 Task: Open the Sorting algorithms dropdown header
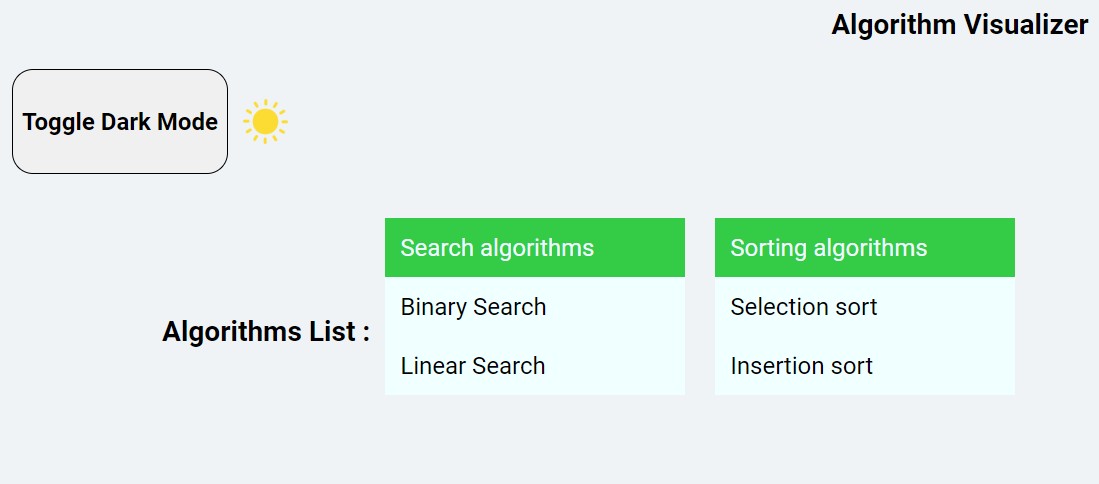865,247
